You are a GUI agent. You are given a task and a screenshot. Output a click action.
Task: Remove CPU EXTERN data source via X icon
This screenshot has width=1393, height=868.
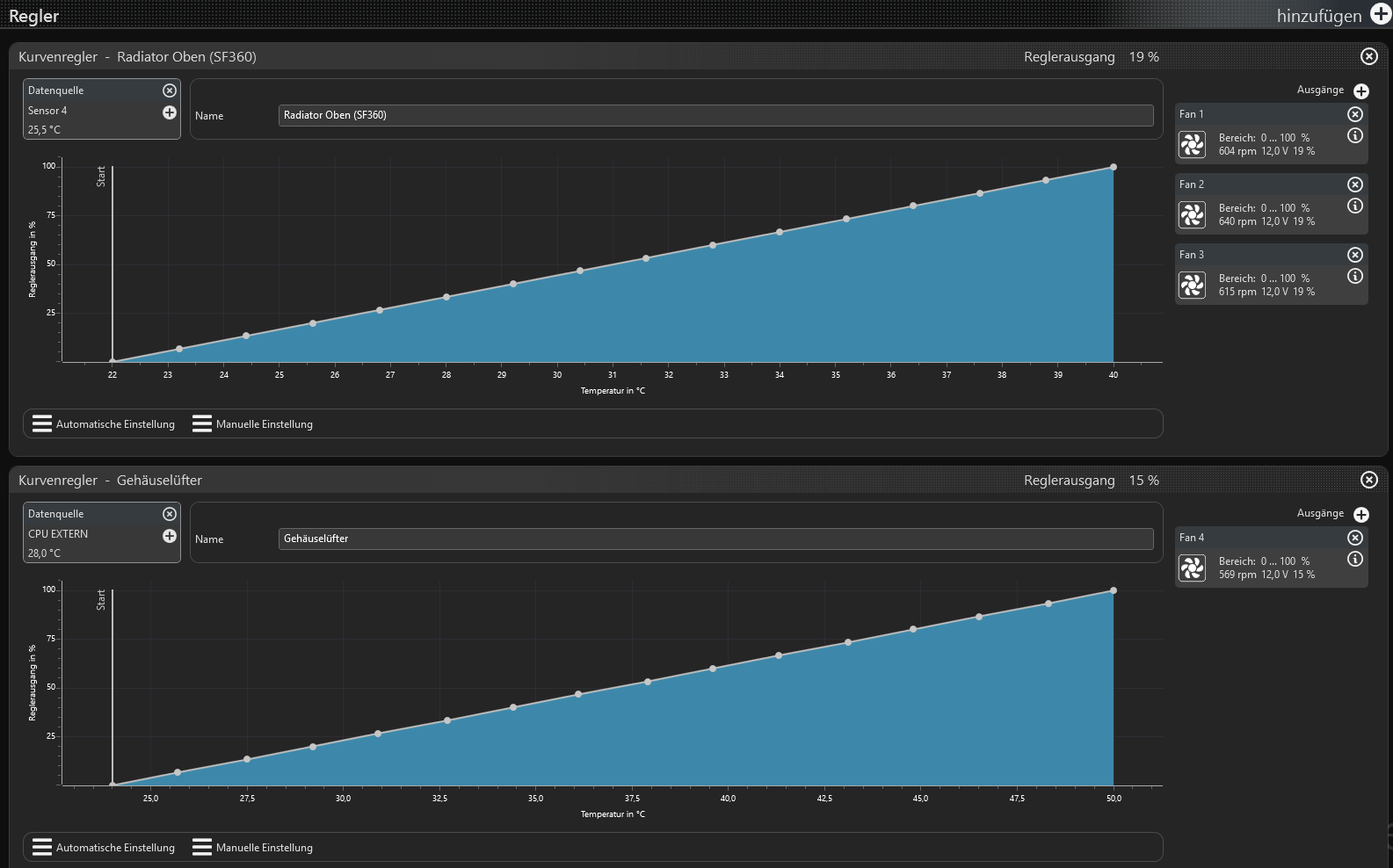tap(170, 514)
